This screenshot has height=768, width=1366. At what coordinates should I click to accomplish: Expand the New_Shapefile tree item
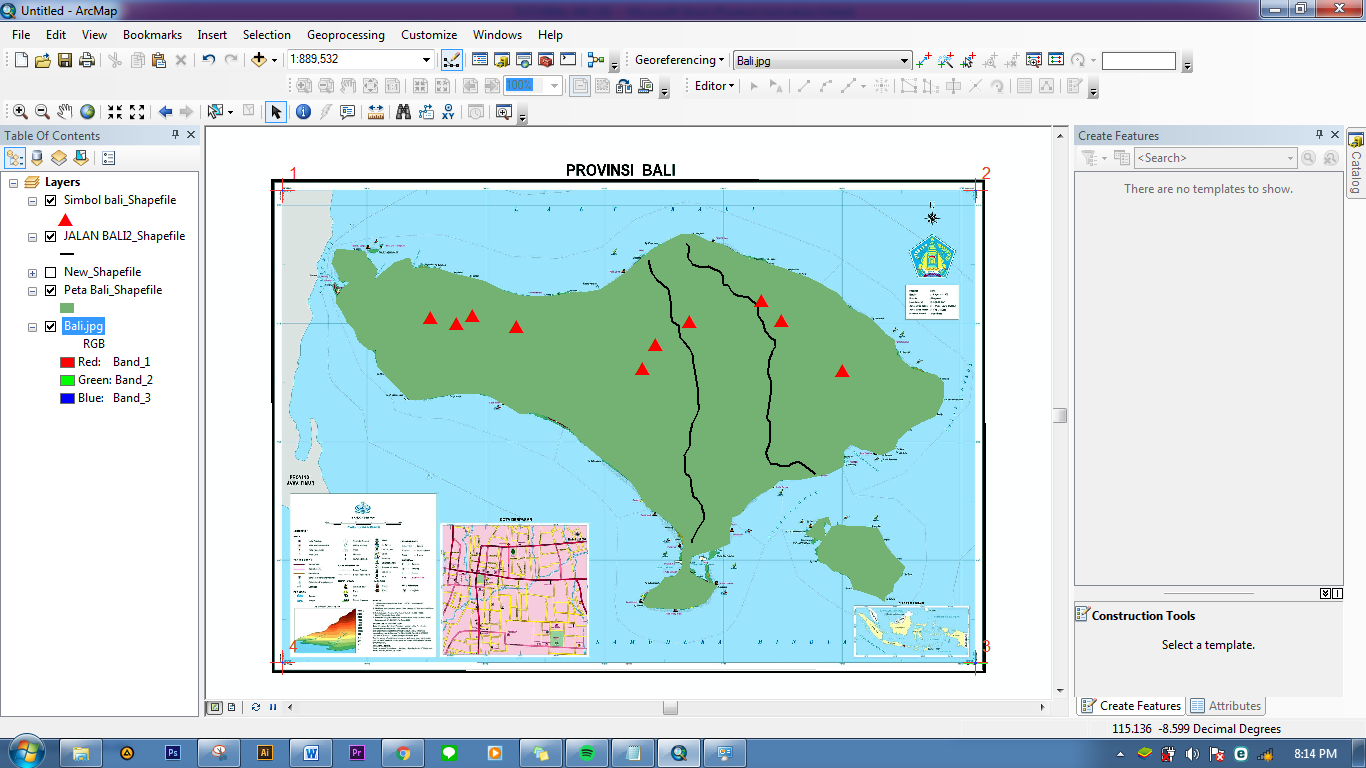tap(32, 271)
